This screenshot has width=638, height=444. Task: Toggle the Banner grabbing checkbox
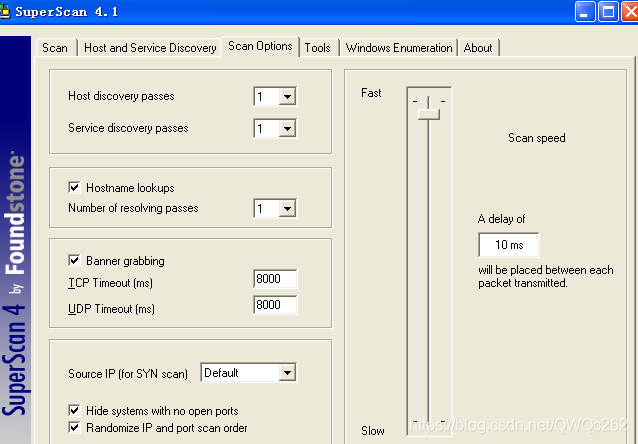(74, 260)
